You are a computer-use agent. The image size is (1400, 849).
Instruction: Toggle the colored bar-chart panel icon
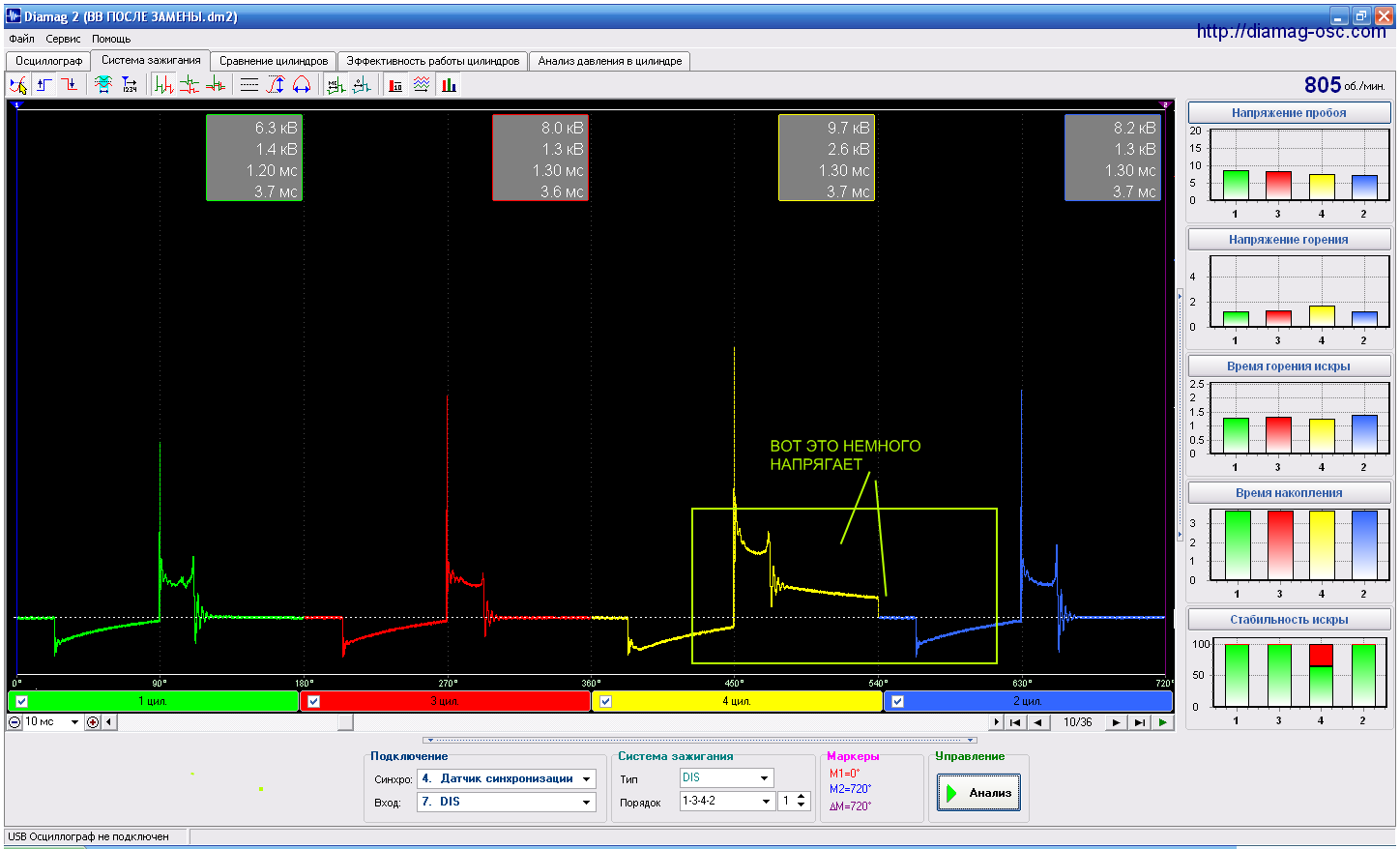point(449,85)
